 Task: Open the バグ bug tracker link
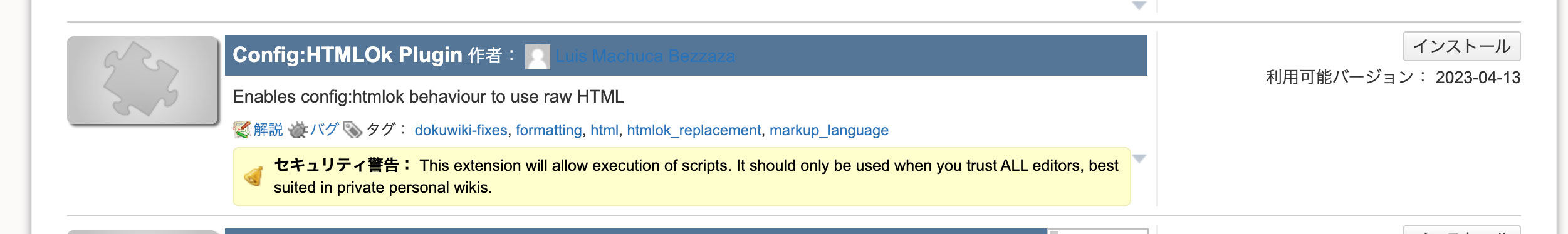[x=324, y=130]
